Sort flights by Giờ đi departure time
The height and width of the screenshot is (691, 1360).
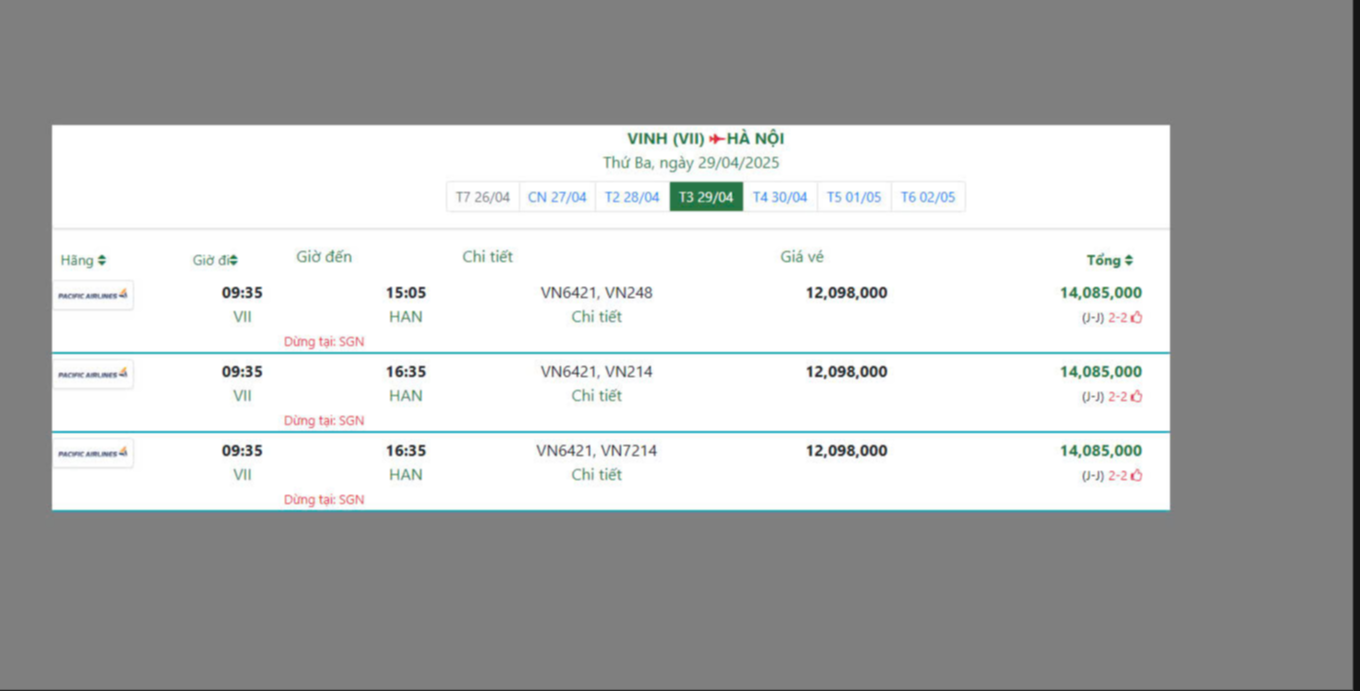[x=215, y=260]
